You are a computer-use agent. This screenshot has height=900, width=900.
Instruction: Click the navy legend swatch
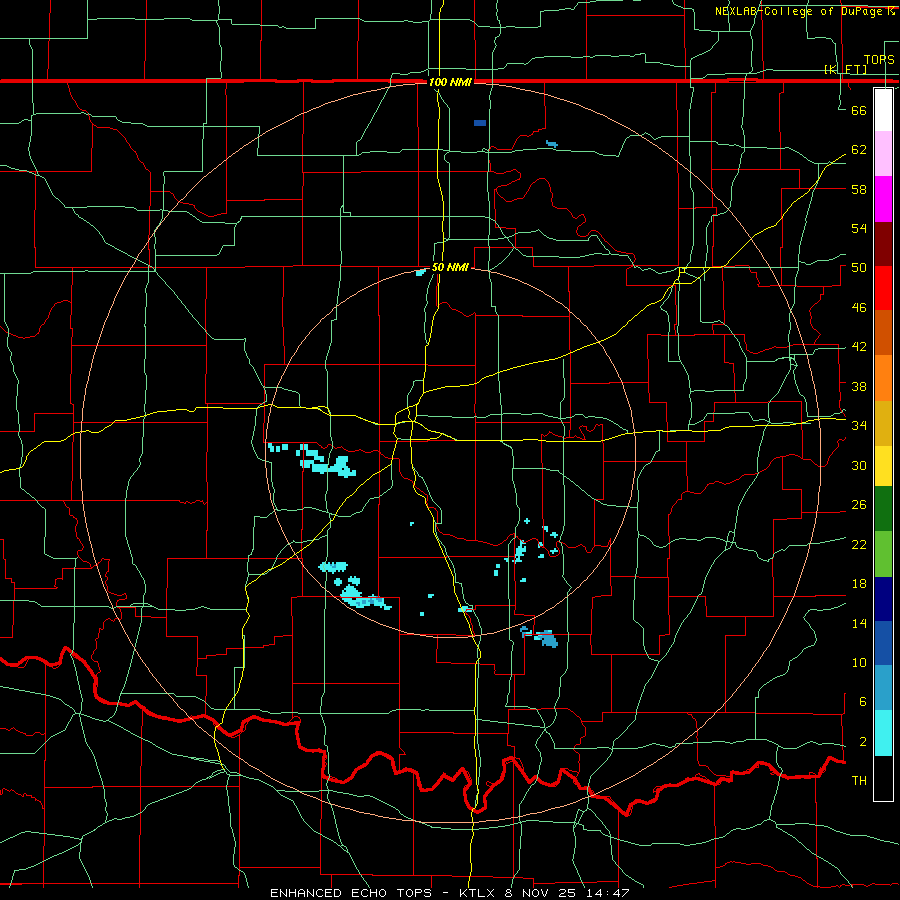click(883, 599)
